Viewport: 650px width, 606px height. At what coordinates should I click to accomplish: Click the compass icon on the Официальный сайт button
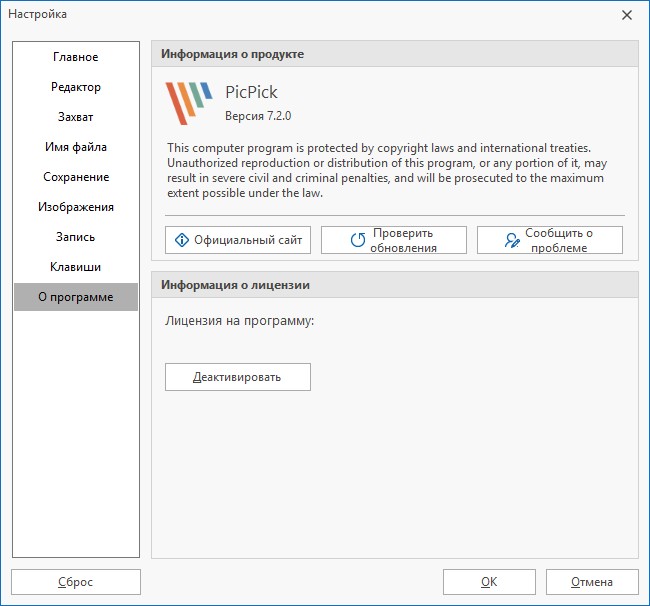coord(181,240)
